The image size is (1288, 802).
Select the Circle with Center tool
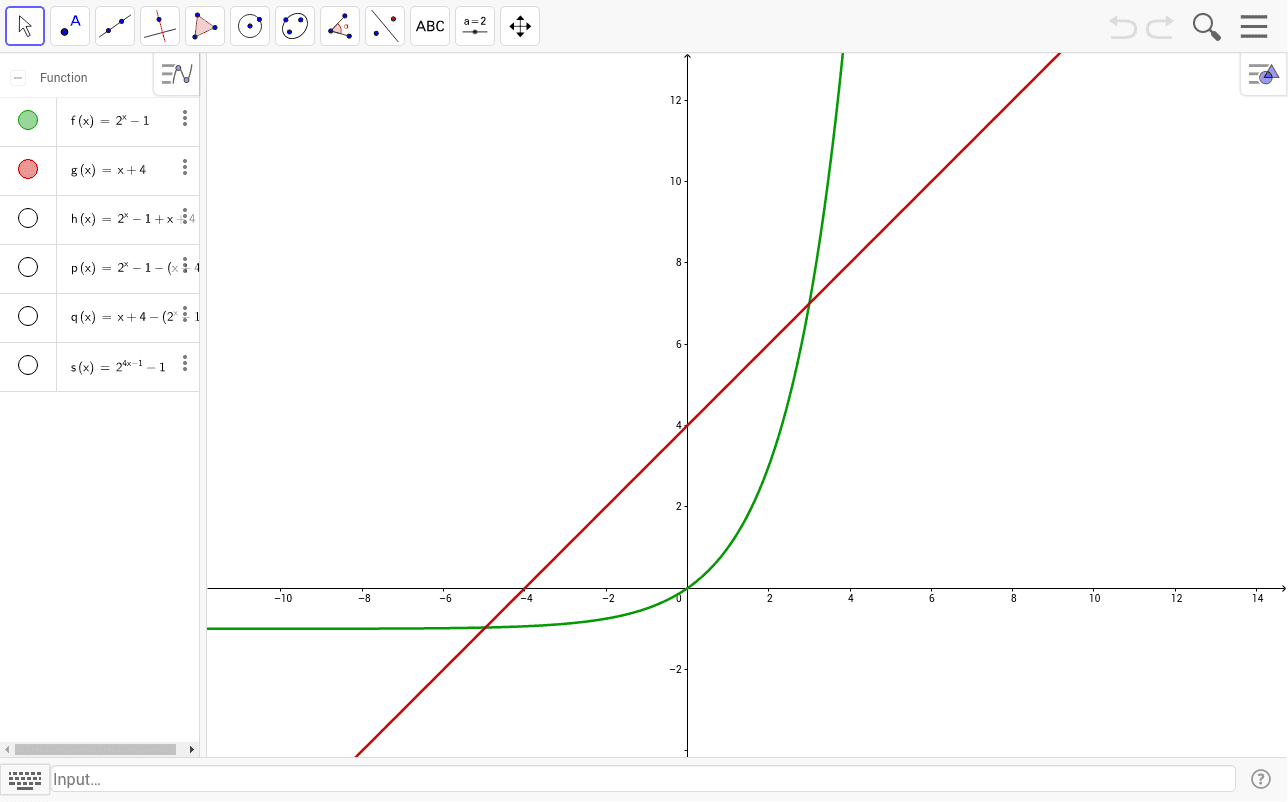pos(250,26)
